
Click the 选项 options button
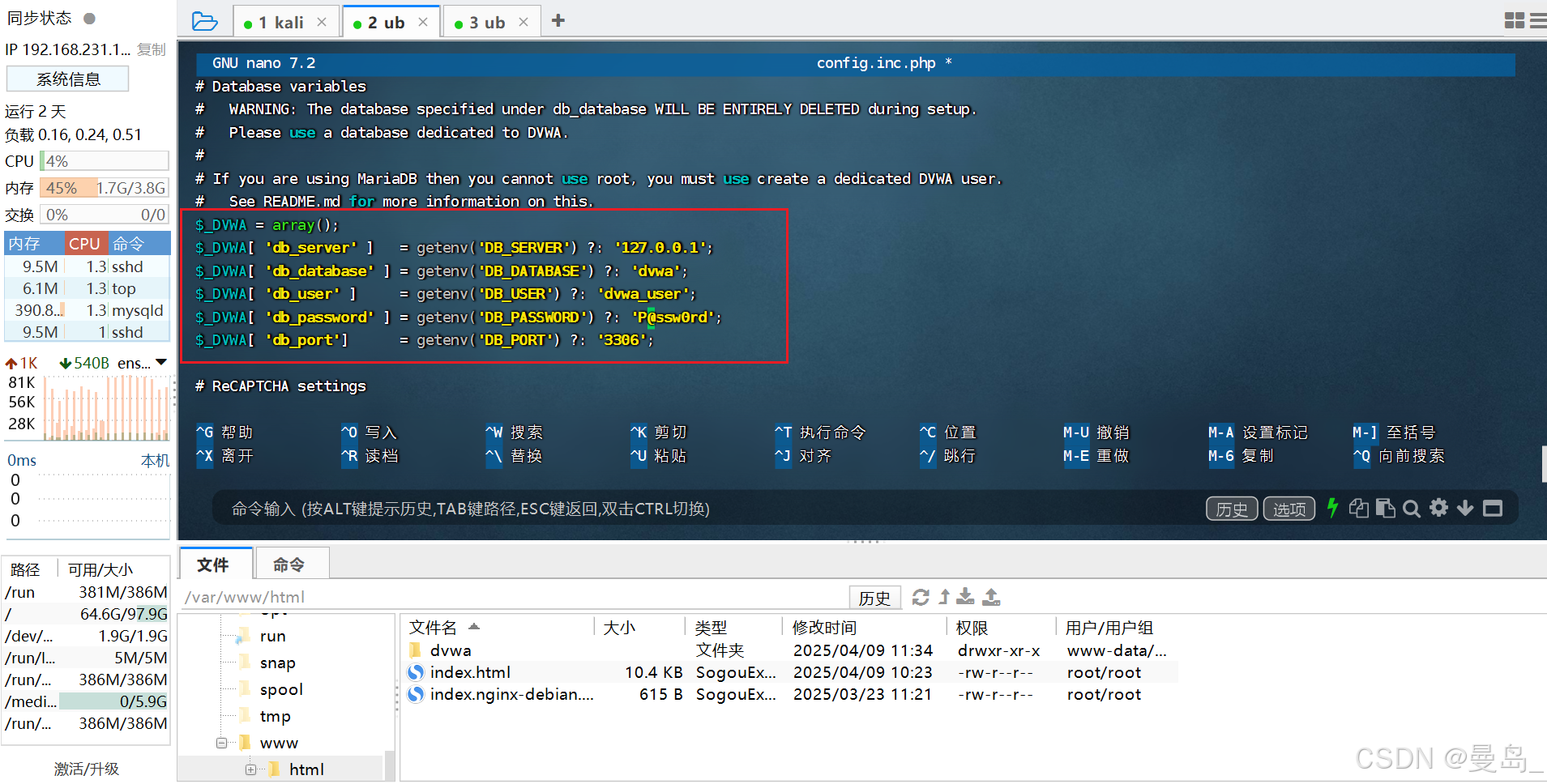(x=1289, y=509)
